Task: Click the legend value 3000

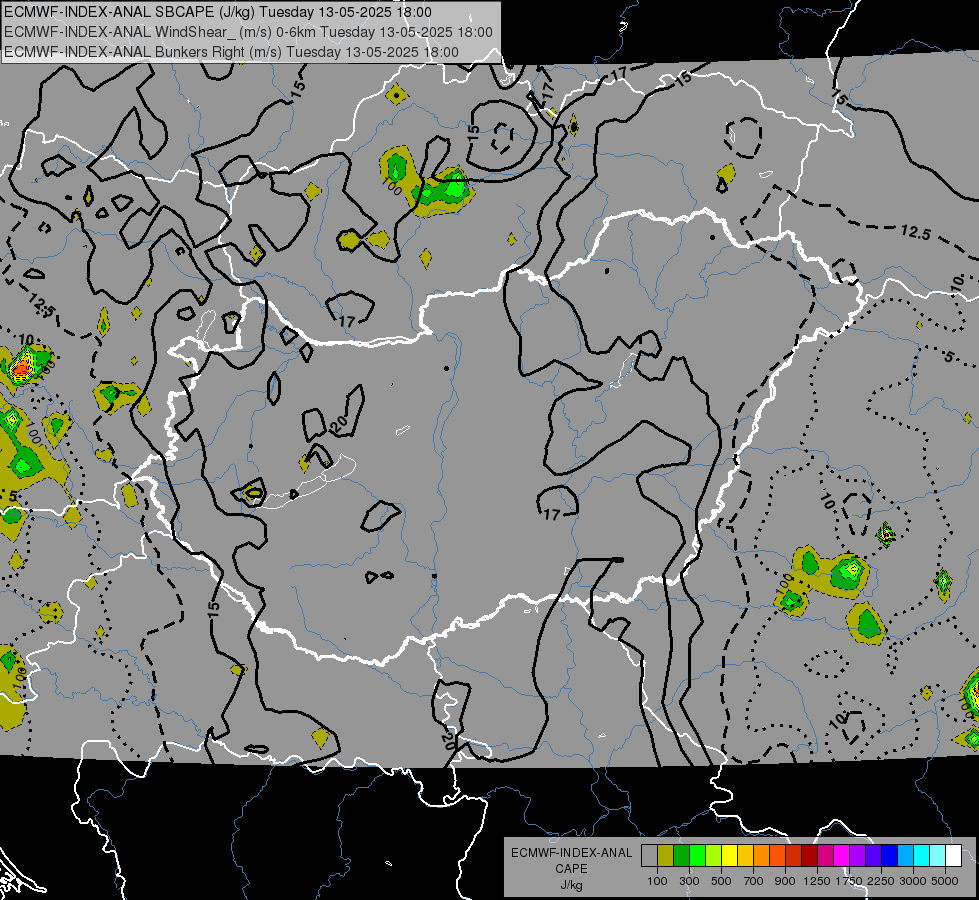Action: coord(913,881)
